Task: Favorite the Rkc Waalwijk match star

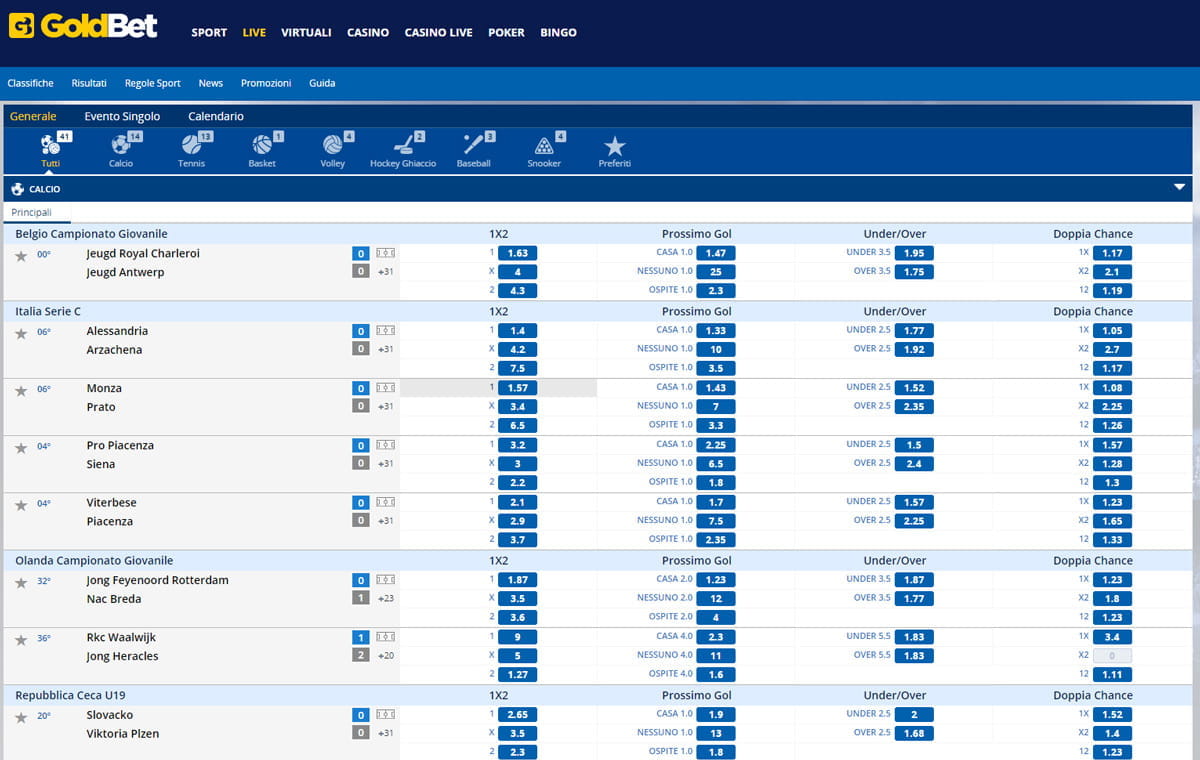Action: [x=21, y=640]
